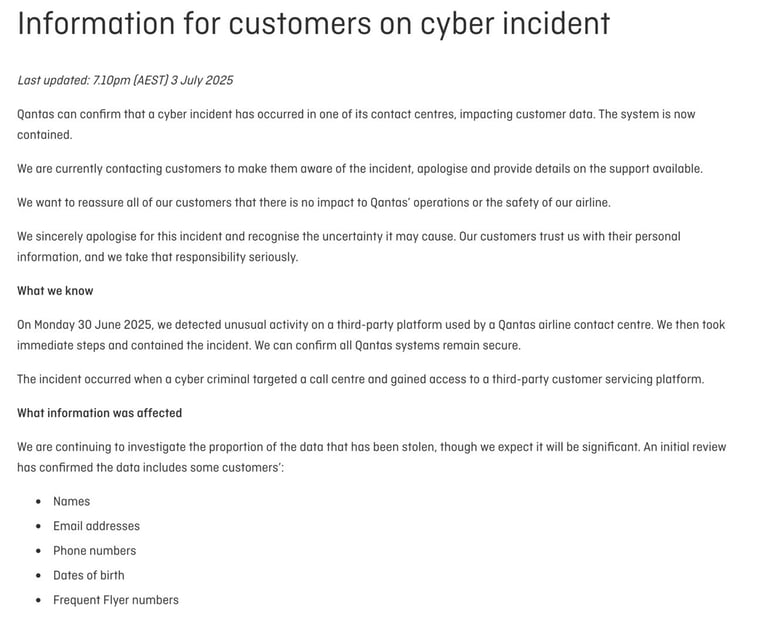Click the bullet point beside 'Email addresses'

coord(39,527)
